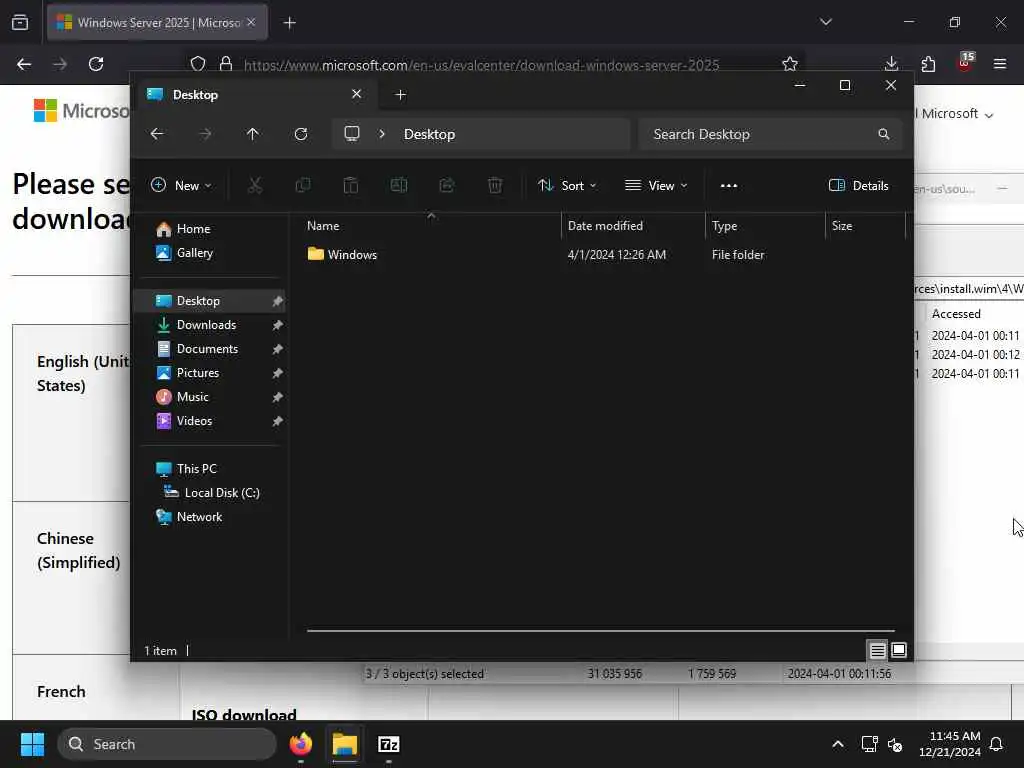The height and width of the screenshot is (768, 1024).
Task: Expand All Microsoft menu on webpage
Action: [x=956, y=114]
